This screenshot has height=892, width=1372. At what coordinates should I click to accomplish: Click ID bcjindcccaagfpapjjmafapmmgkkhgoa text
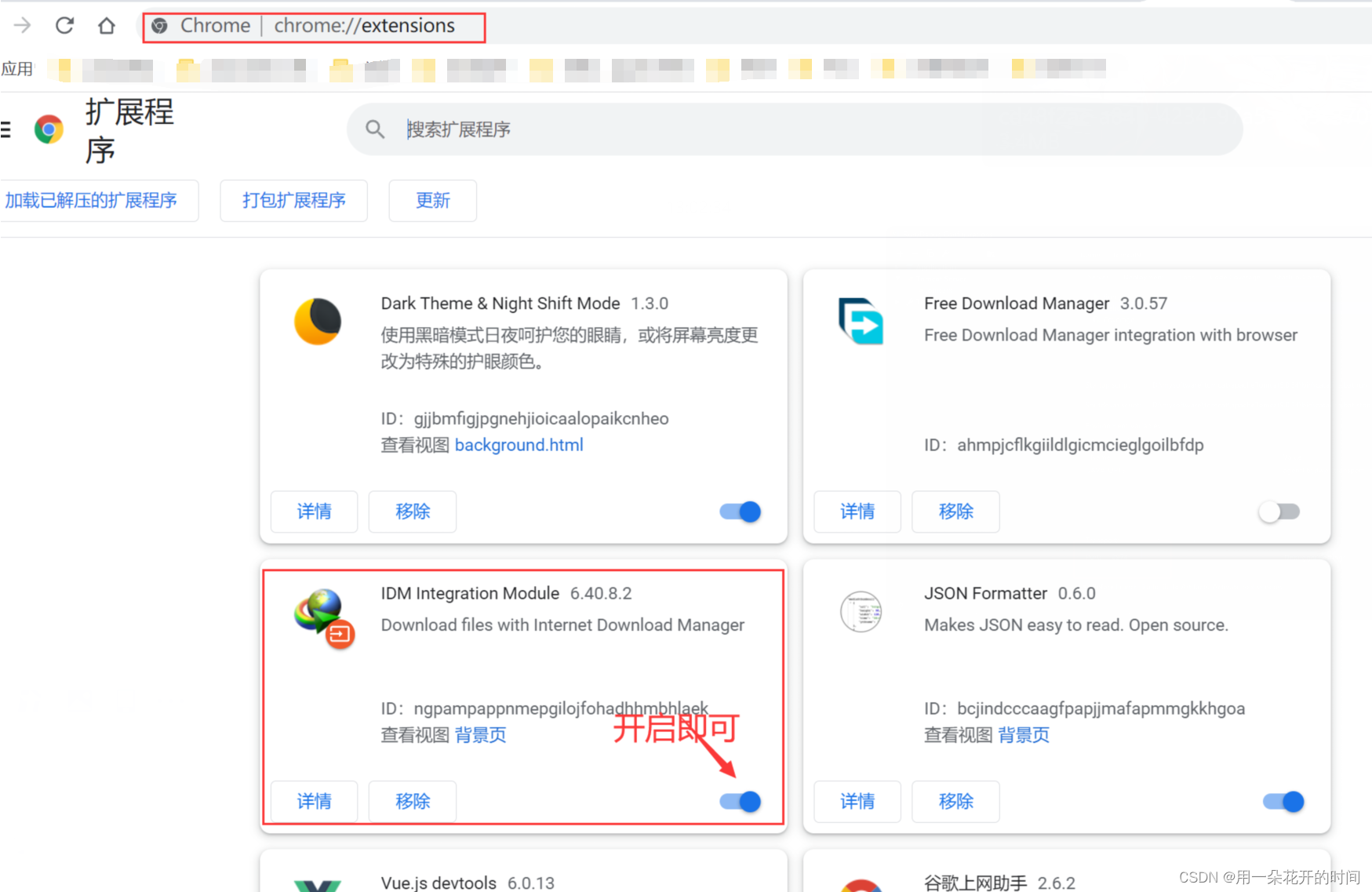[x=1084, y=708]
